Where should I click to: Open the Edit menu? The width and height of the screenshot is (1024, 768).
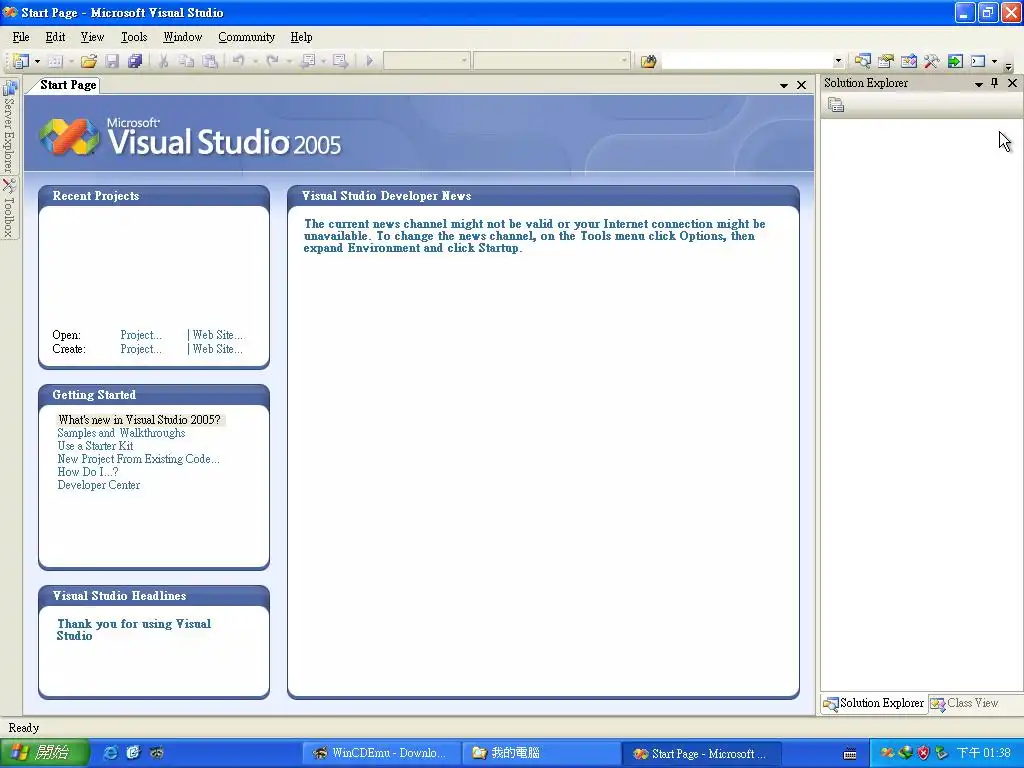(56, 37)
